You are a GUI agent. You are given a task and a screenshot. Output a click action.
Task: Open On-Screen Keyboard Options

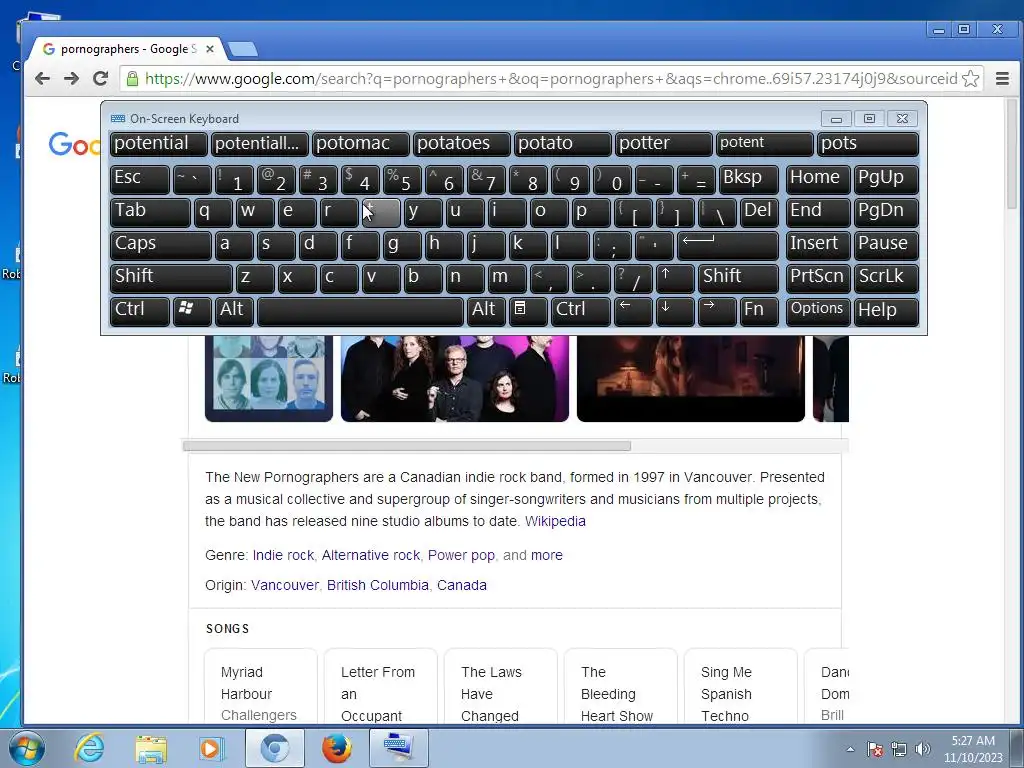click(818, 311)
